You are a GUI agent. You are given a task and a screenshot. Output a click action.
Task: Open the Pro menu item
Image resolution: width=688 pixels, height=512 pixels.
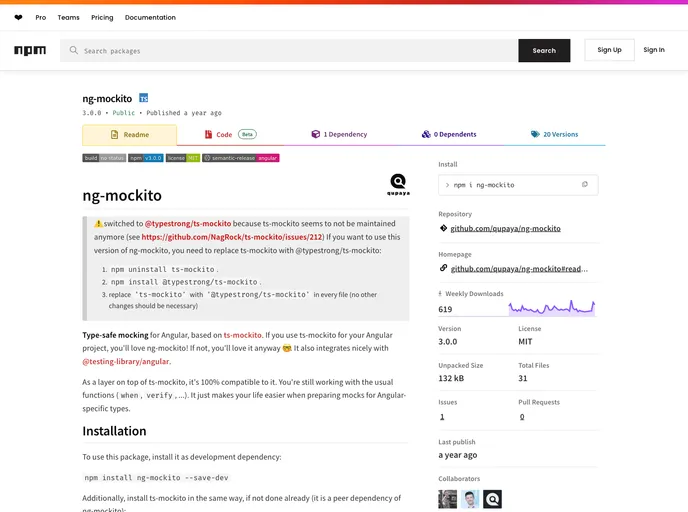click(41, 18)
